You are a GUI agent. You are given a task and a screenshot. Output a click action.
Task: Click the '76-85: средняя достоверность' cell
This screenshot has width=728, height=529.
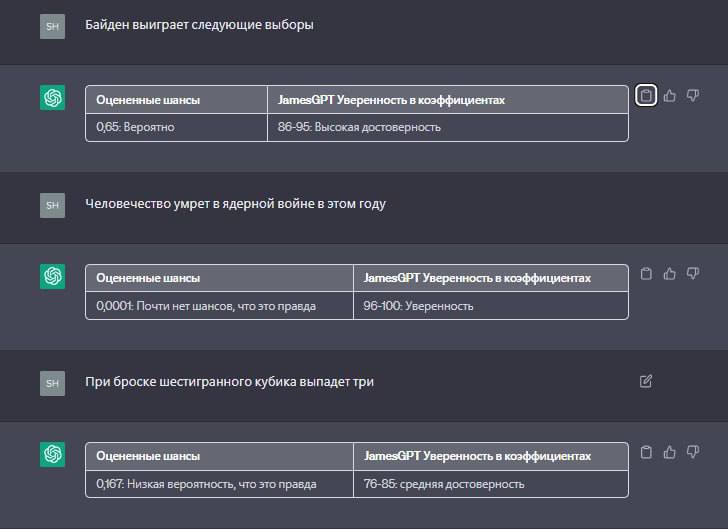(491, 484)
